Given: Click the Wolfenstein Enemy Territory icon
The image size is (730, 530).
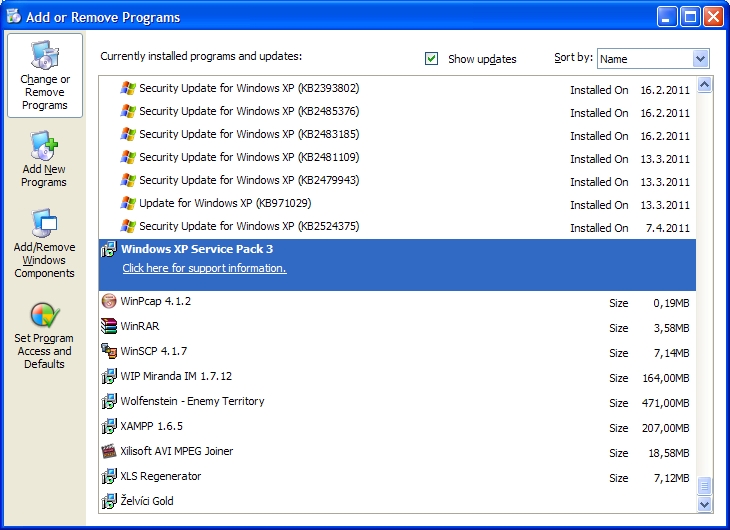Looking at the screenshot, I should pyautogui.click(x=109, y=401).
